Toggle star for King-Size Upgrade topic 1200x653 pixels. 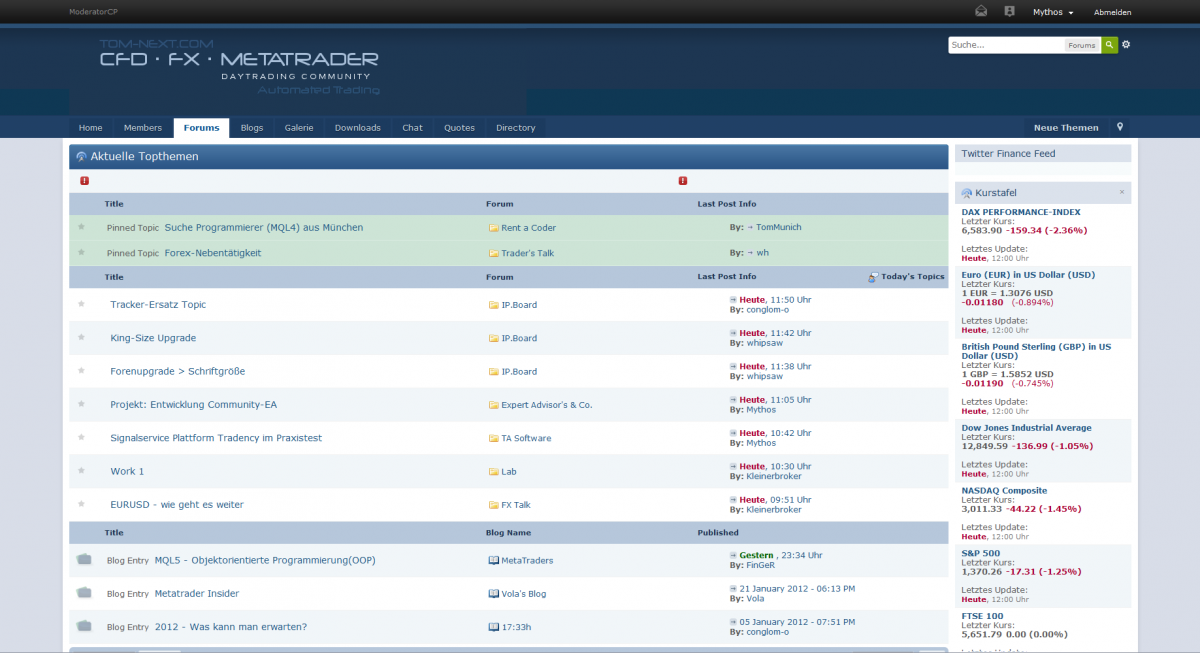coord(82,338)
